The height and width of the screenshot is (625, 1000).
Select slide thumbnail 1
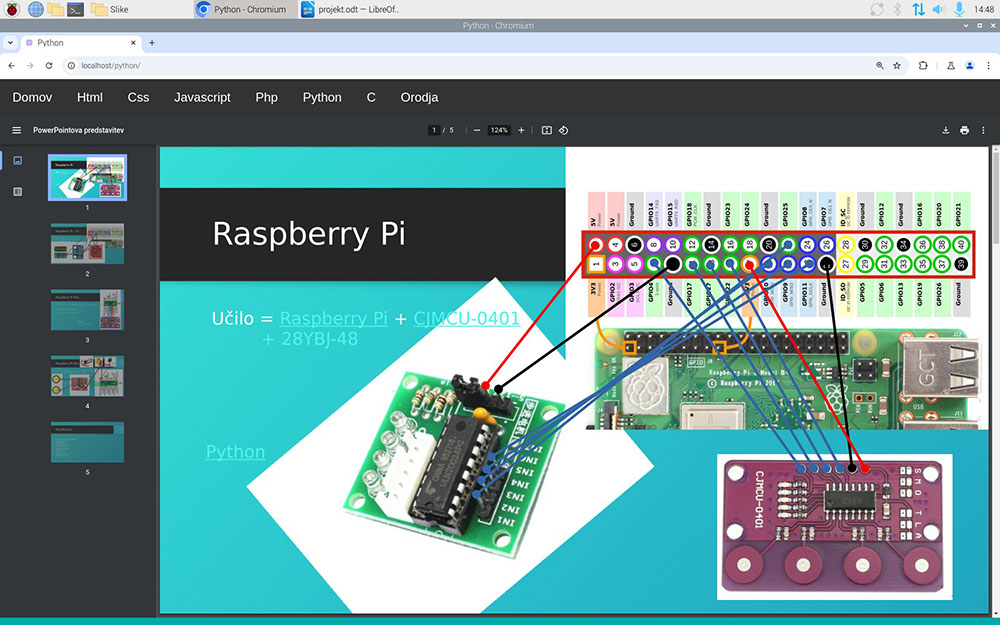[87, 177]
